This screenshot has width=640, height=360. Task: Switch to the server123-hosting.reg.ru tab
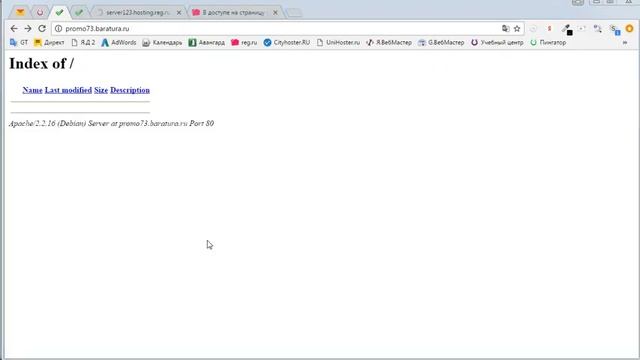pyautogui.click(x=138, y=13)
